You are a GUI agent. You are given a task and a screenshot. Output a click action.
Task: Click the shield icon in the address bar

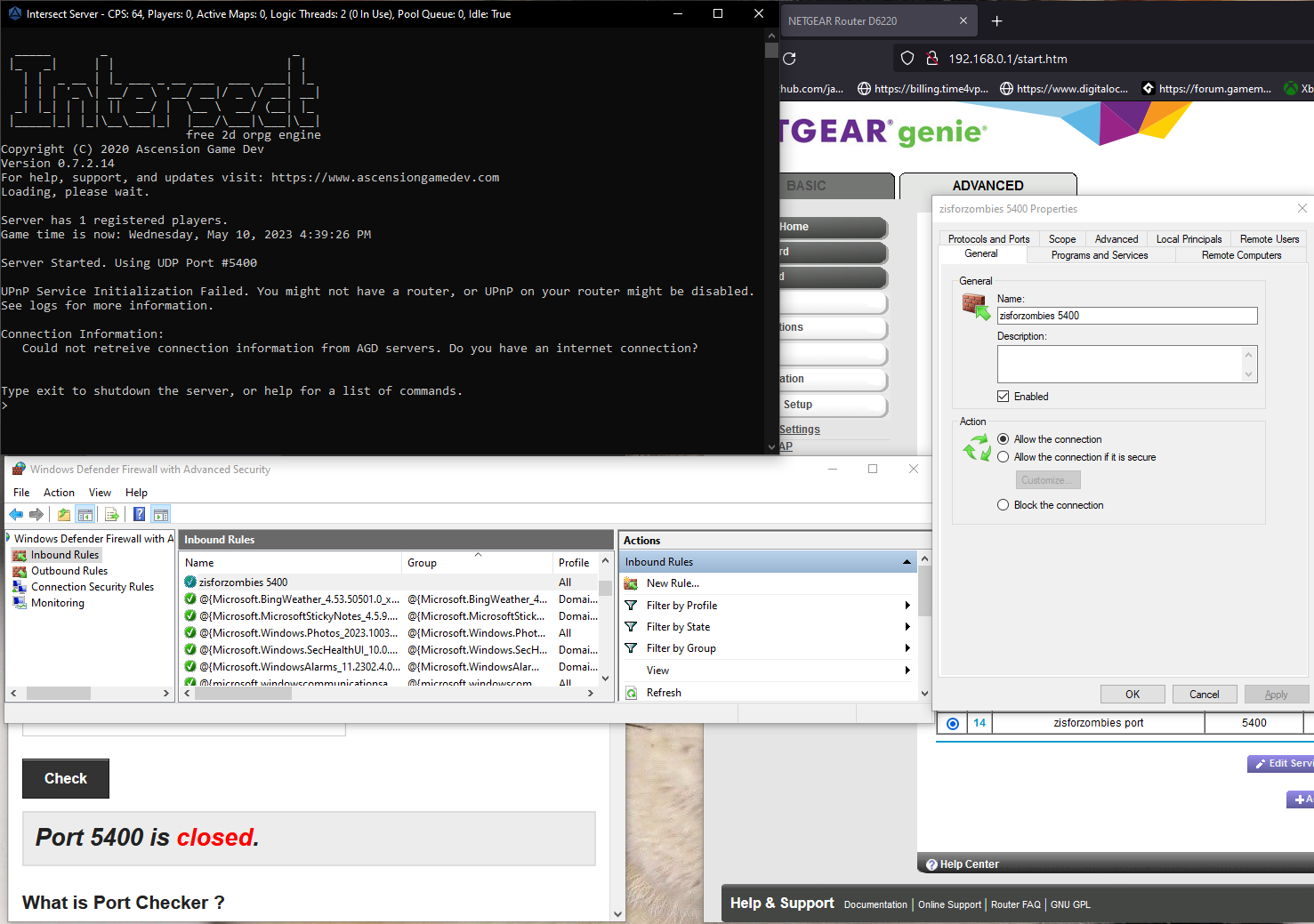click(907, 58)
